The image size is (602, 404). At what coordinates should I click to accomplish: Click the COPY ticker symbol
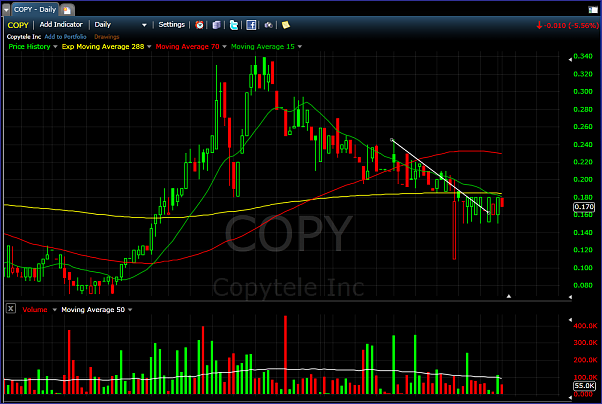coord(18,25)
